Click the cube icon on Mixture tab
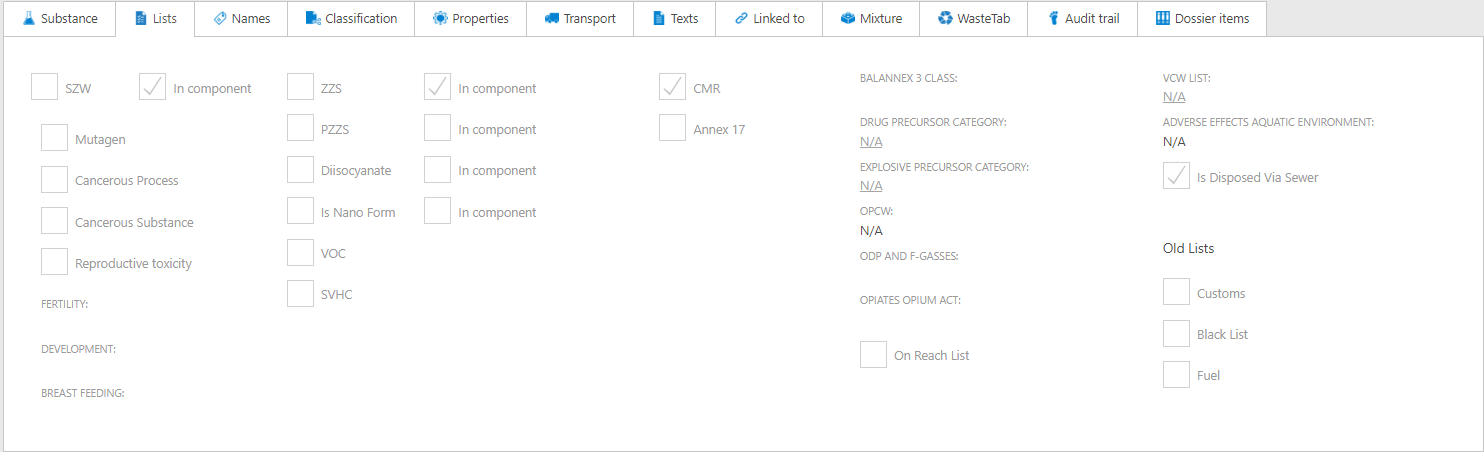This screenshot has height=452, width=1484. tap(848, 19)
